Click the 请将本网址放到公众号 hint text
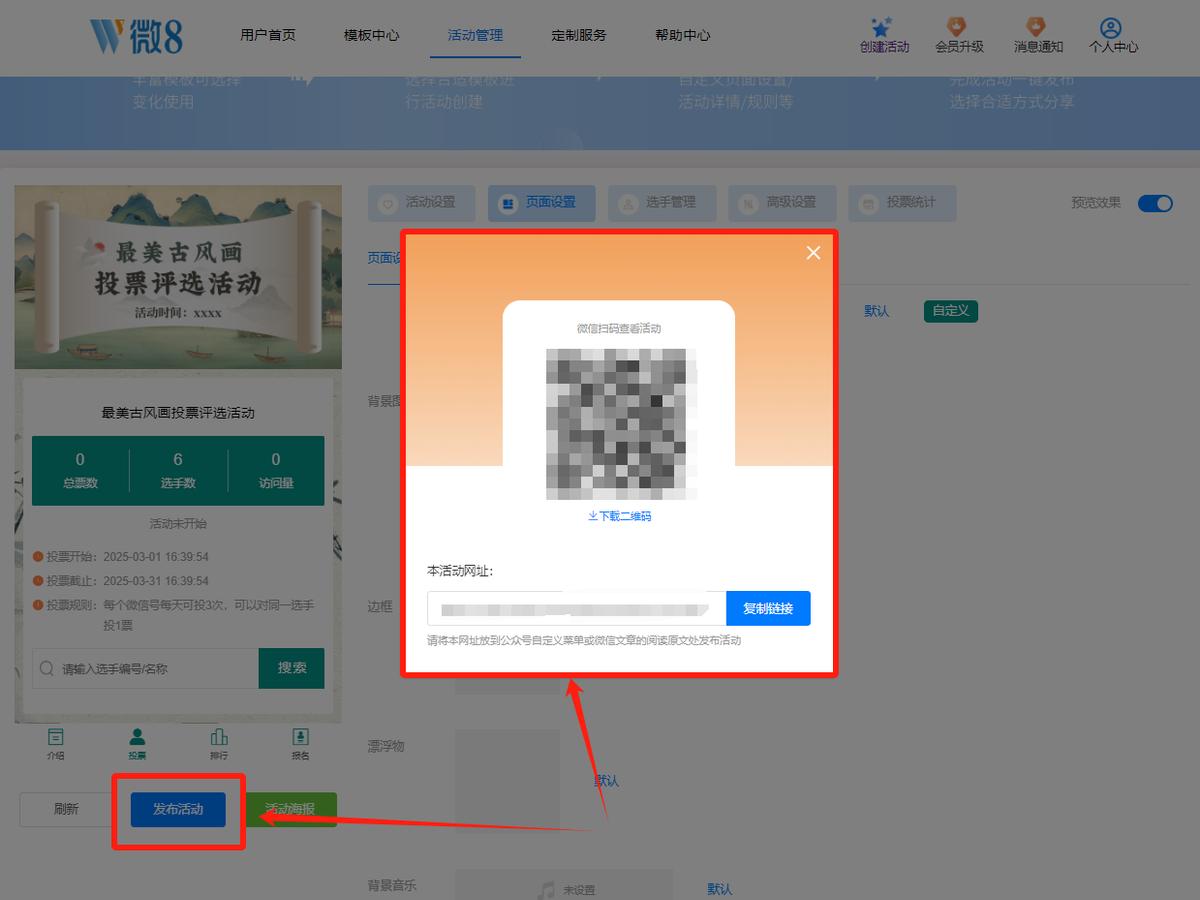The height and width of the screenshot is (900, 1200). (584, 640)
